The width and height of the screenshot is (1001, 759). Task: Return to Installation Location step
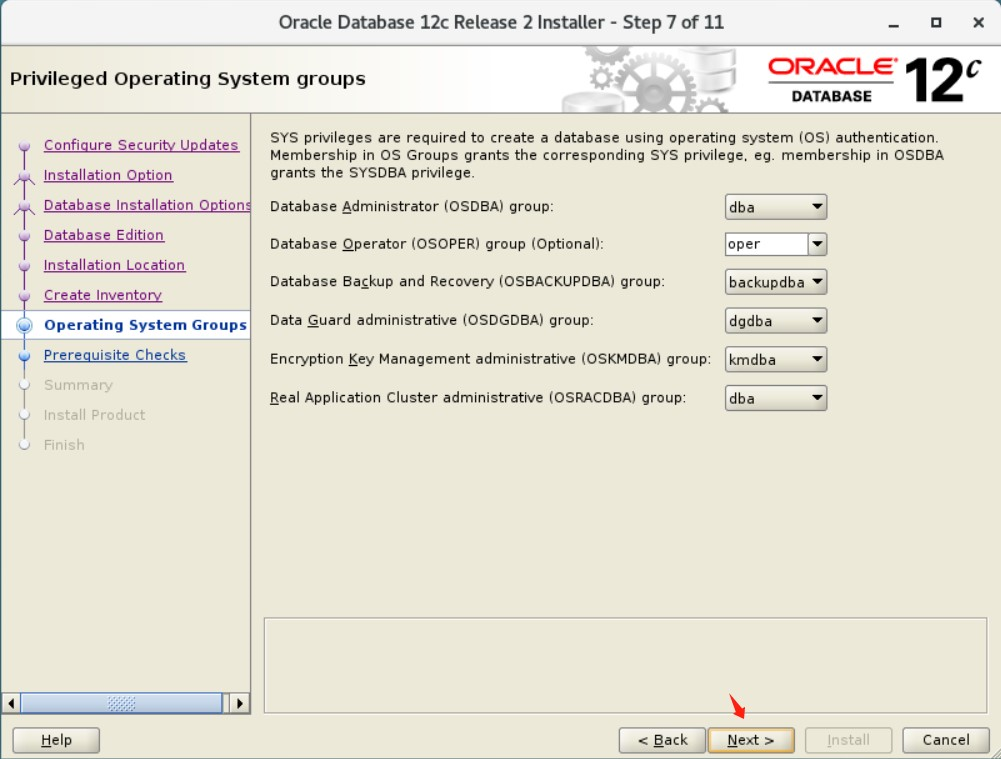tap(114, 265)
